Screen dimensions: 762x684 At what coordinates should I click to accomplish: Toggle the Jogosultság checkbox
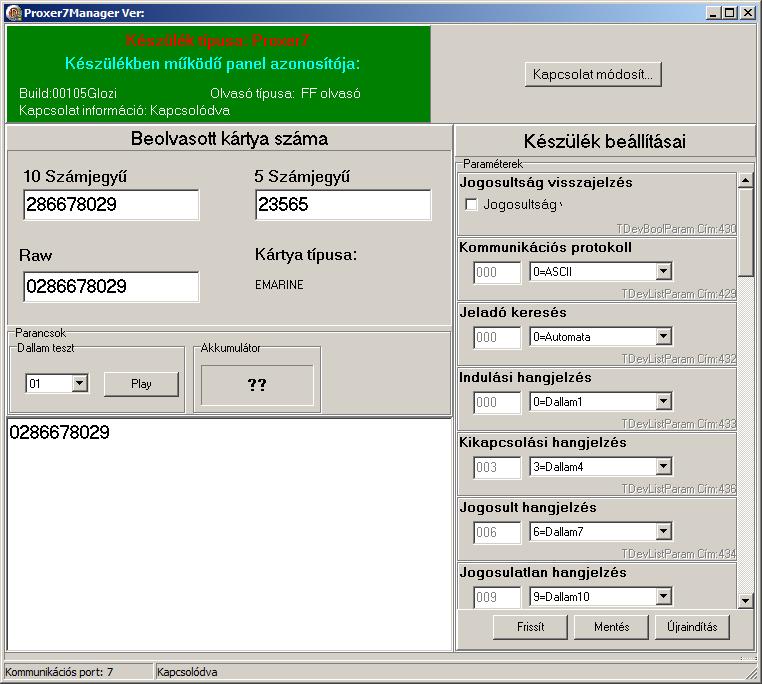click(471, 204)
